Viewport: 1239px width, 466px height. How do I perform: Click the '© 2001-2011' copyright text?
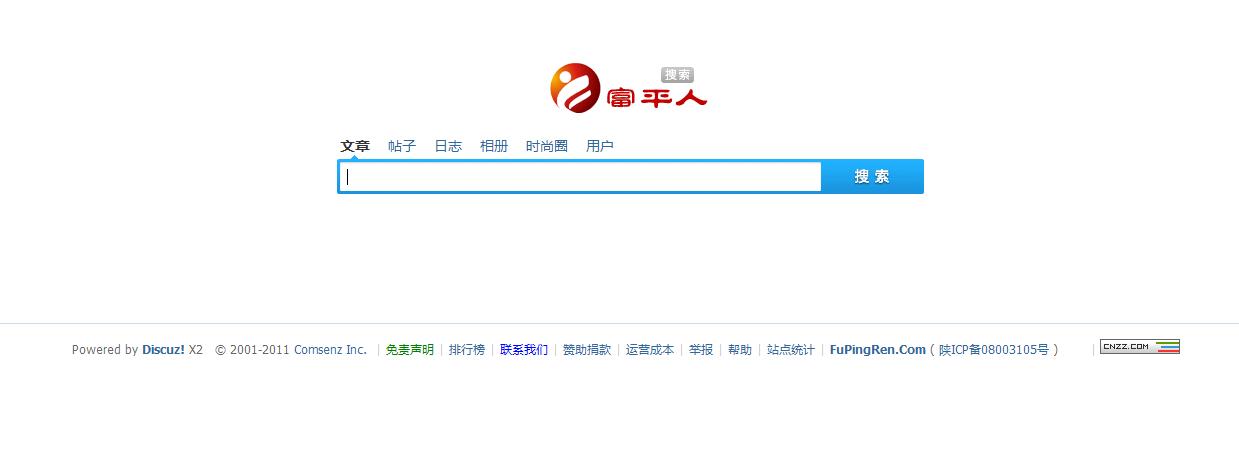(252, 350)
